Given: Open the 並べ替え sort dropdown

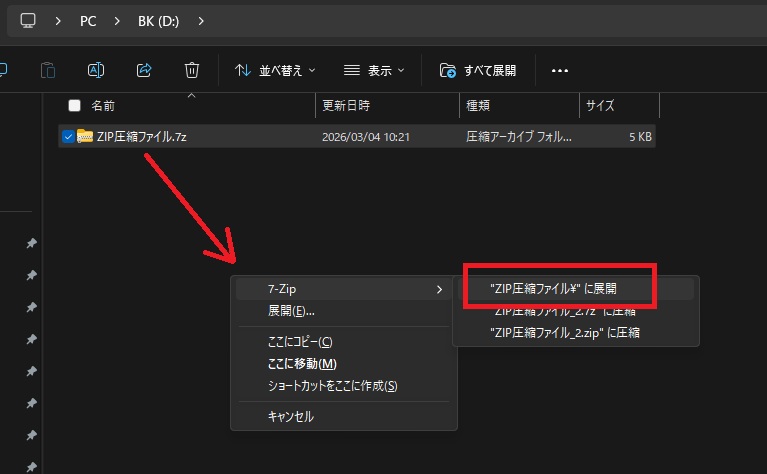Looking at the screenshot, I should pos(275,70).
